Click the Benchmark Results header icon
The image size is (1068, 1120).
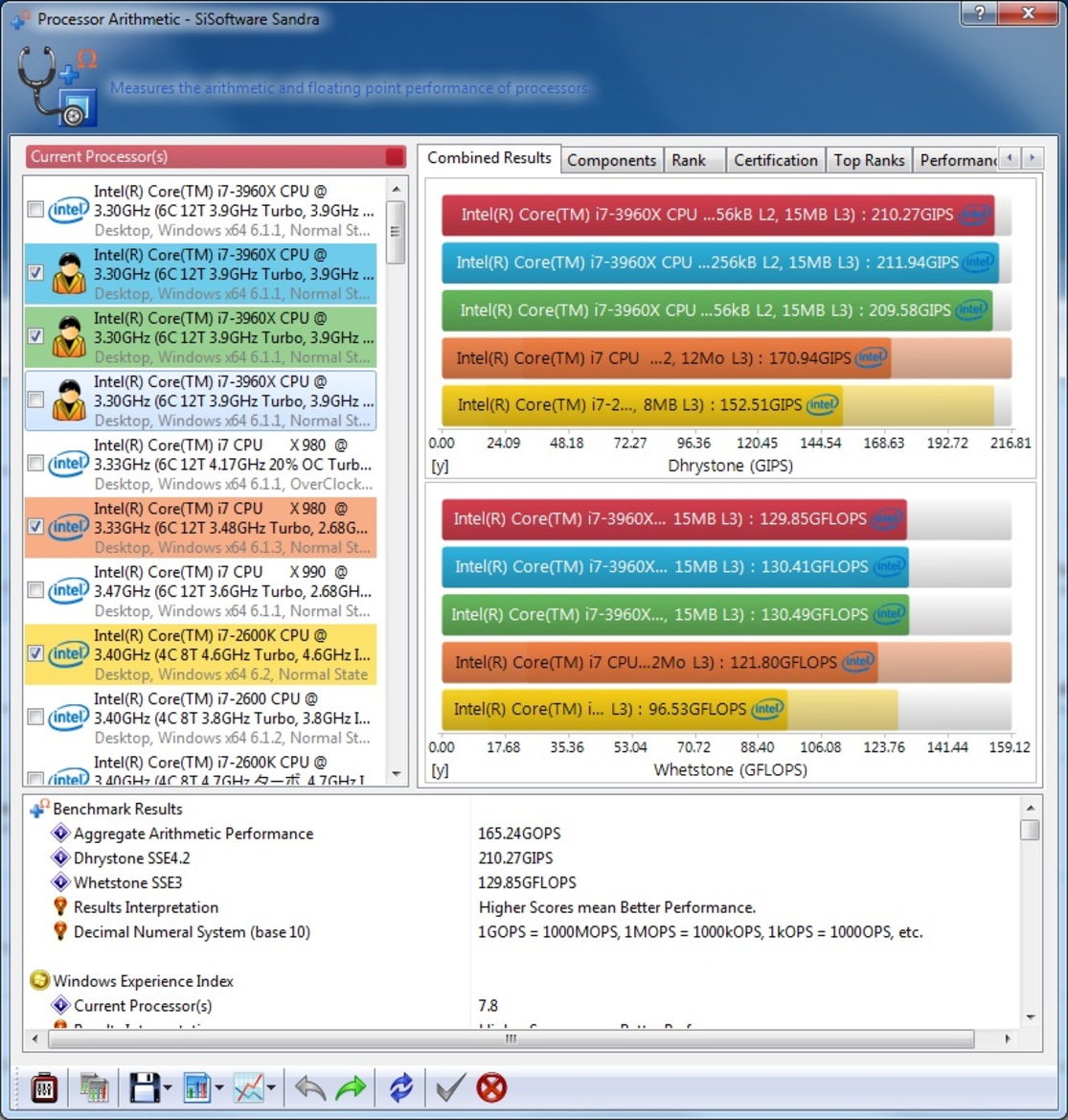[x=39, y=808]
